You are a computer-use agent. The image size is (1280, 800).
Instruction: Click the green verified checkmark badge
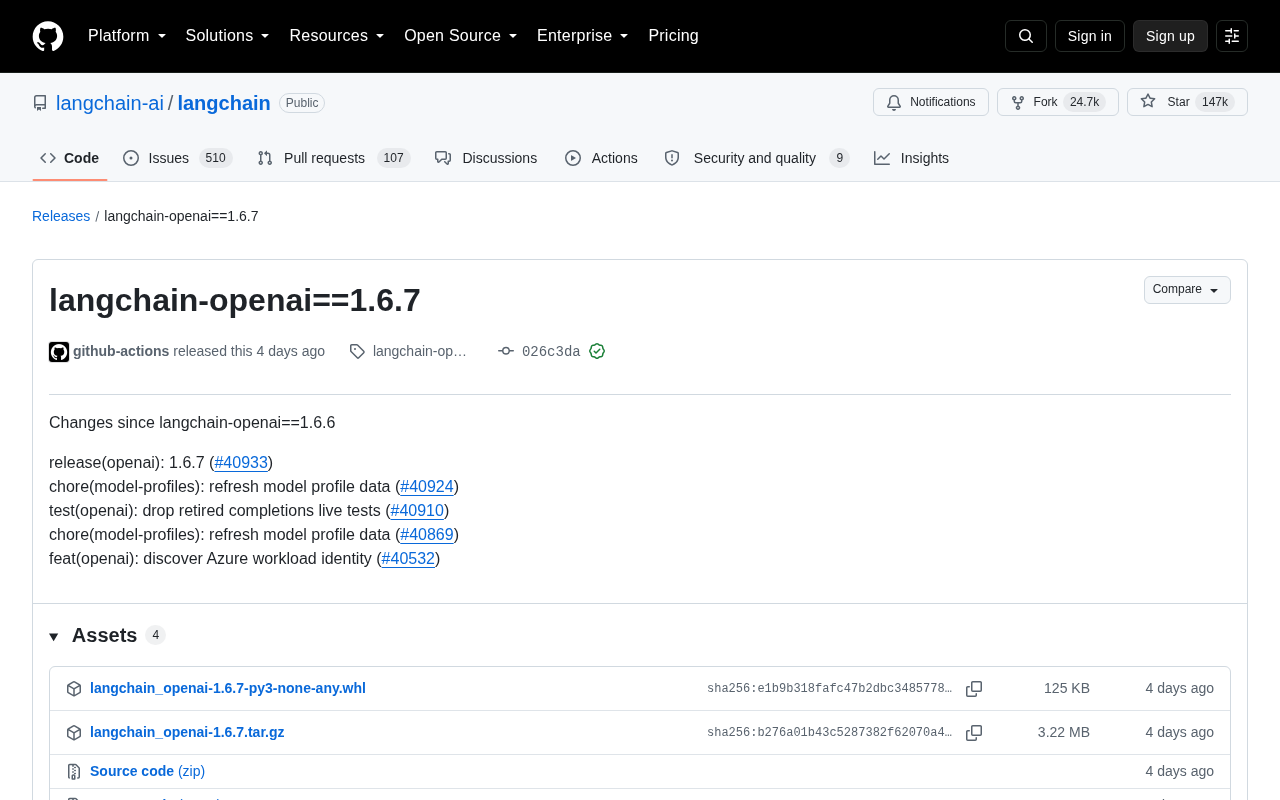click(597, 351)
